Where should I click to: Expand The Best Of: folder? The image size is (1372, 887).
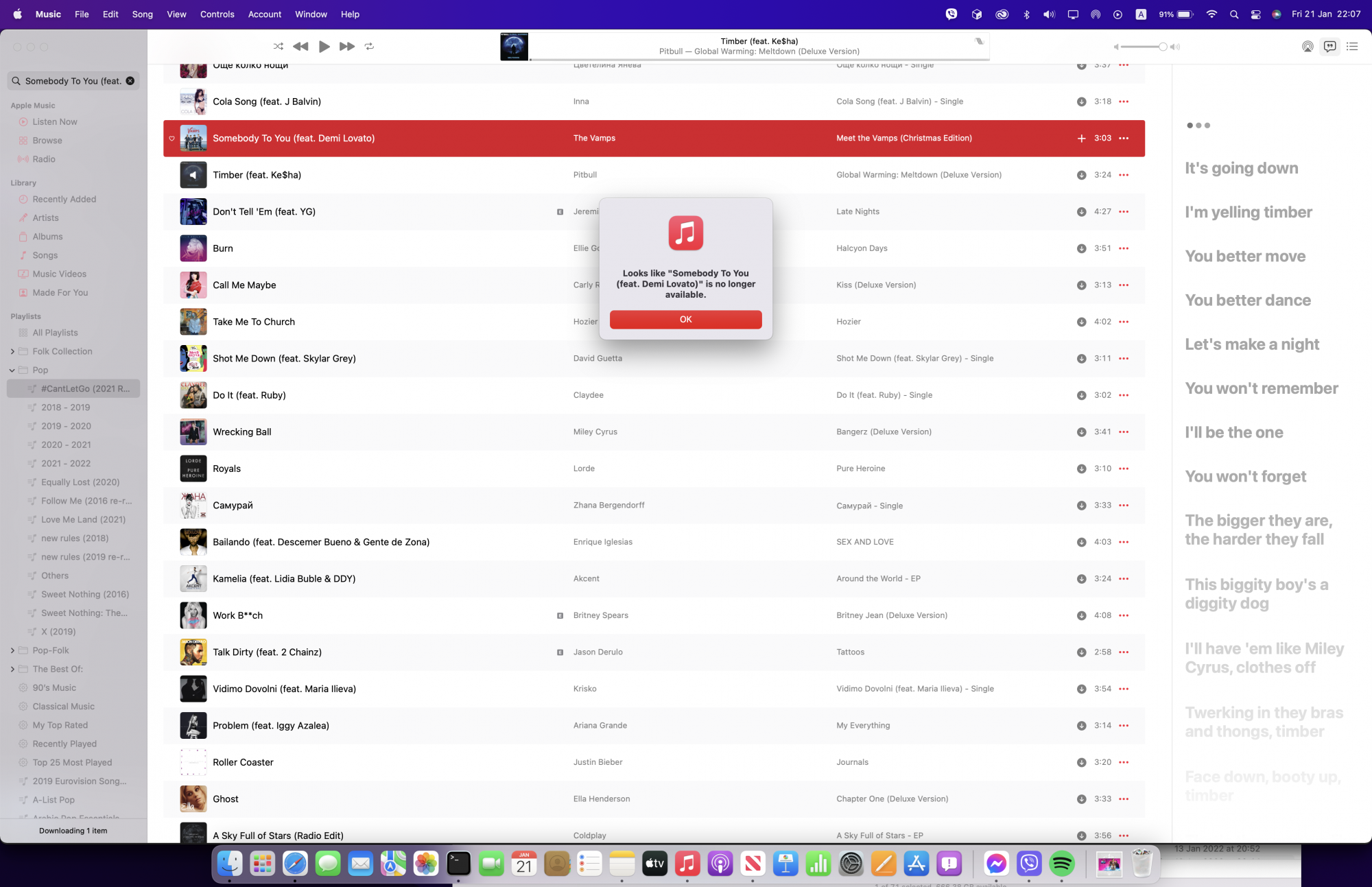click(12, 669)
